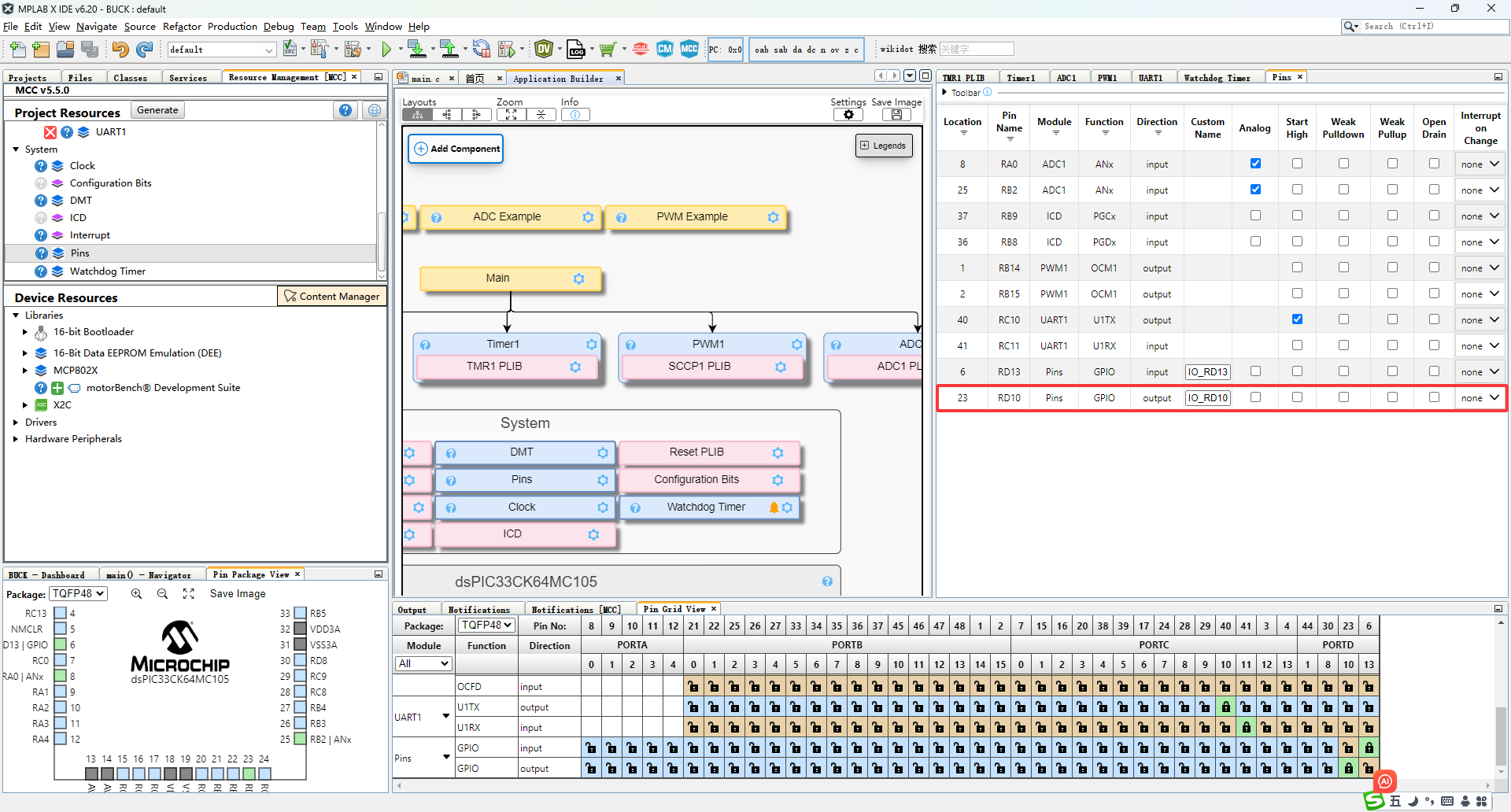
Task: Click the New File toolbar icon
Action: [17, 50]
